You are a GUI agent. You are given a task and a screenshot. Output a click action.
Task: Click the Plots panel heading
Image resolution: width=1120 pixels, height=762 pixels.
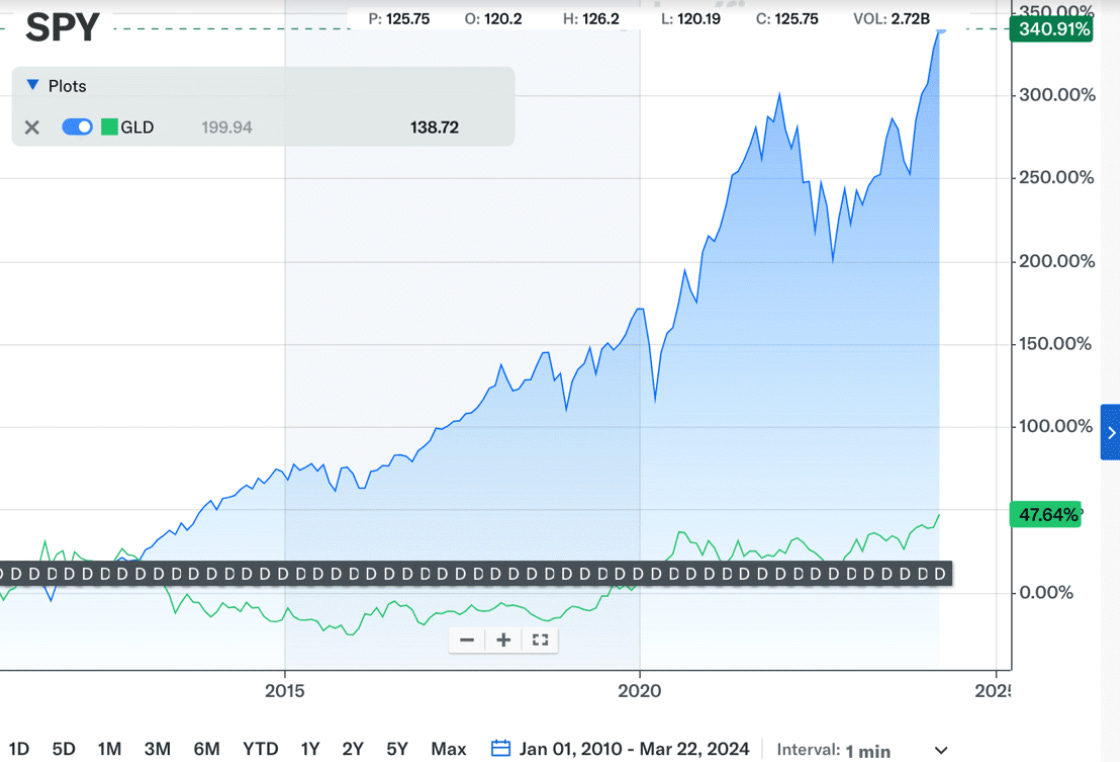pos(67,86)
